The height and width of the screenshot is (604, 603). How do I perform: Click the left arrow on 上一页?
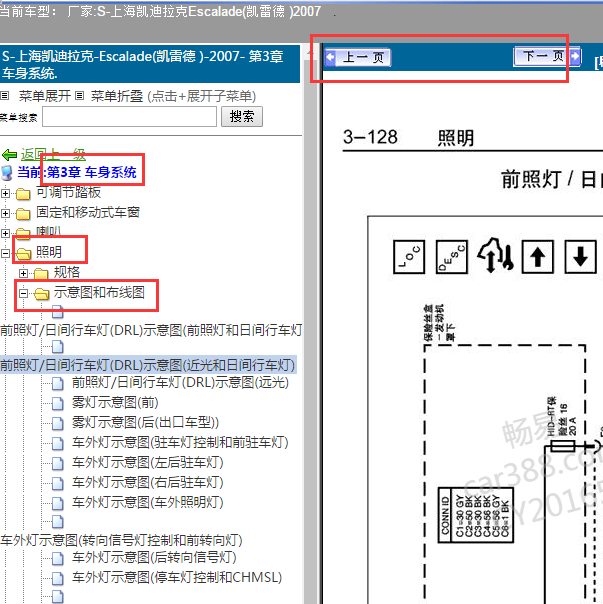pyautogui.click(x=331, y=57)
